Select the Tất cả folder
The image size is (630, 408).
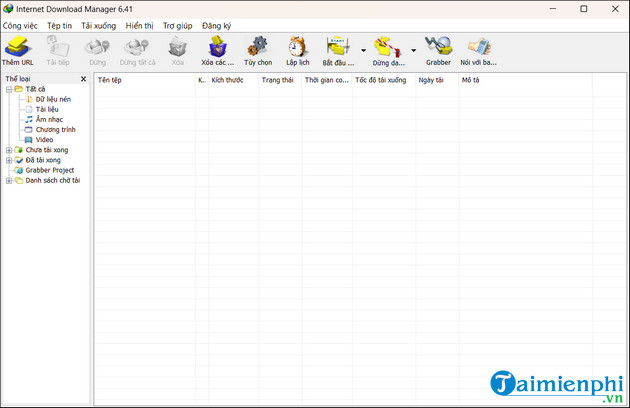tap(35, 89)
